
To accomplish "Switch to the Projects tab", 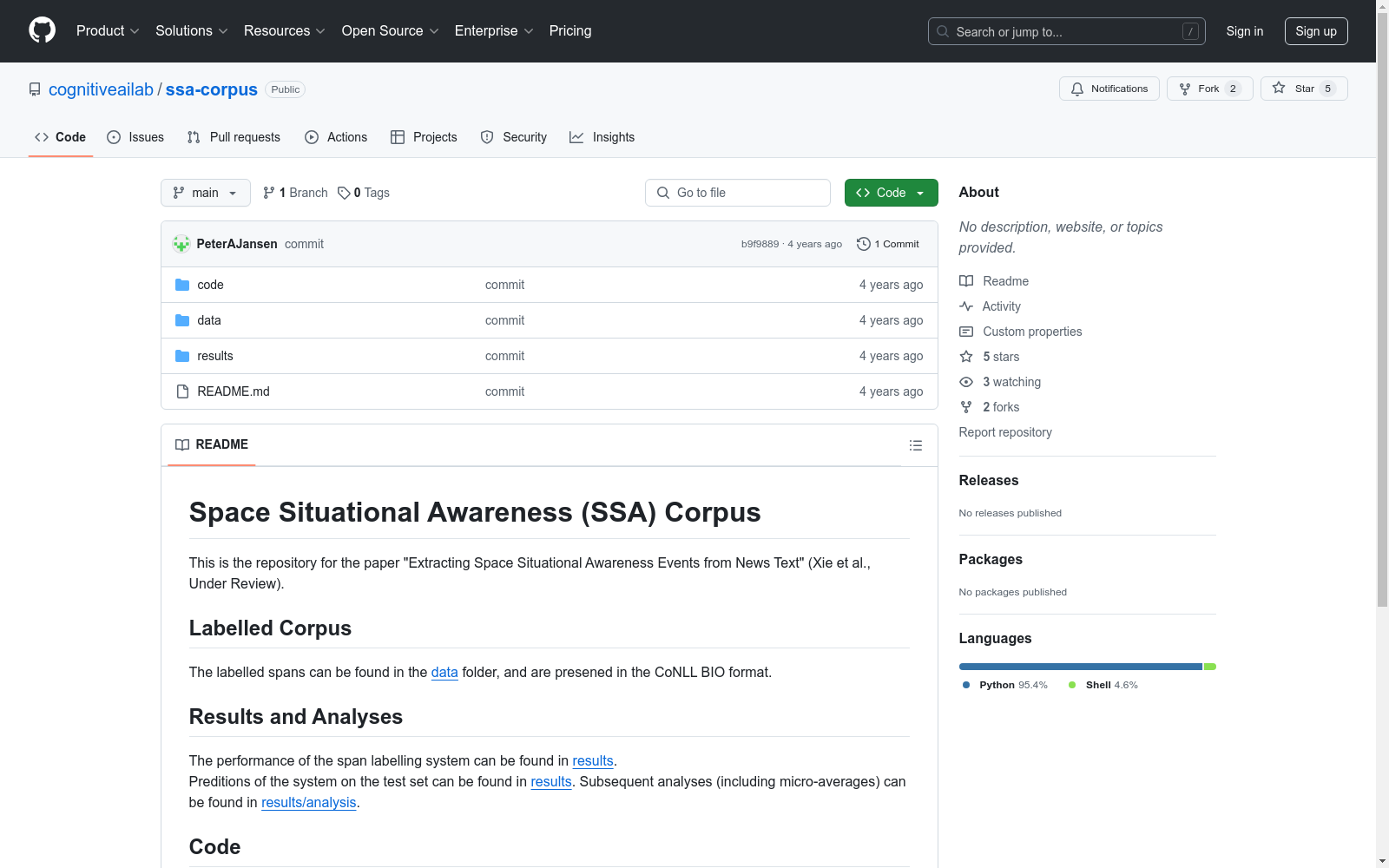I will coord(424,137).
